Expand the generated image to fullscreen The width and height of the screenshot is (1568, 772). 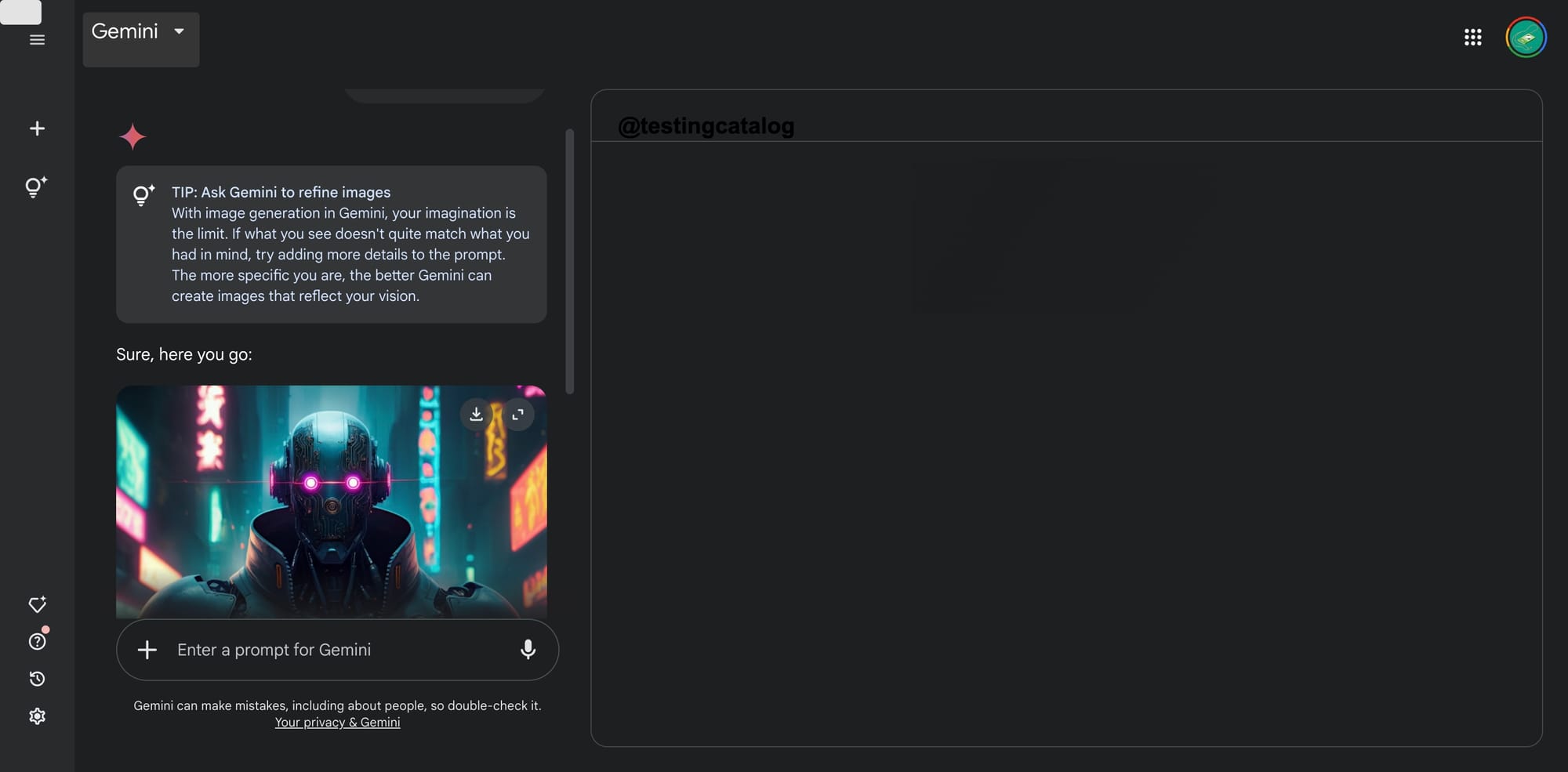(518, 415)
